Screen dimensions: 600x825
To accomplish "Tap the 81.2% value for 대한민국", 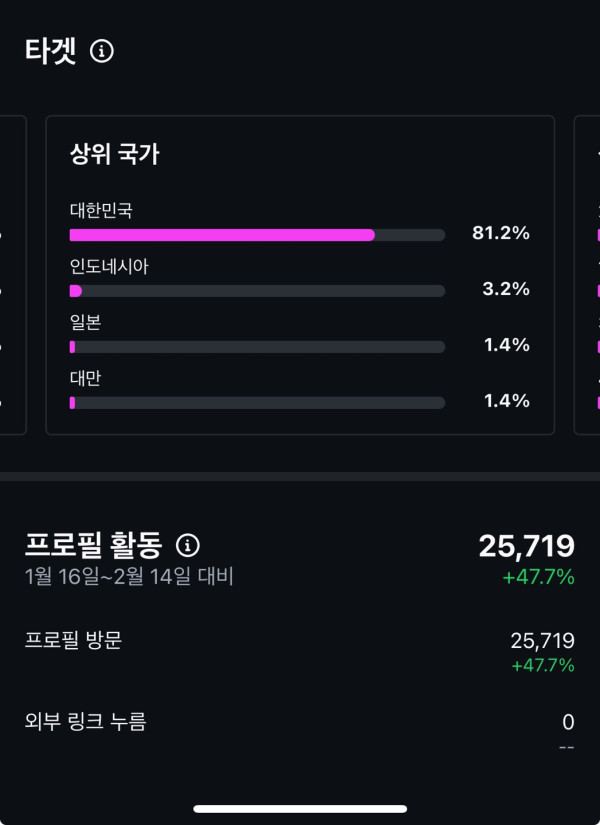I will pyautogui.click(x=501, y=234).
